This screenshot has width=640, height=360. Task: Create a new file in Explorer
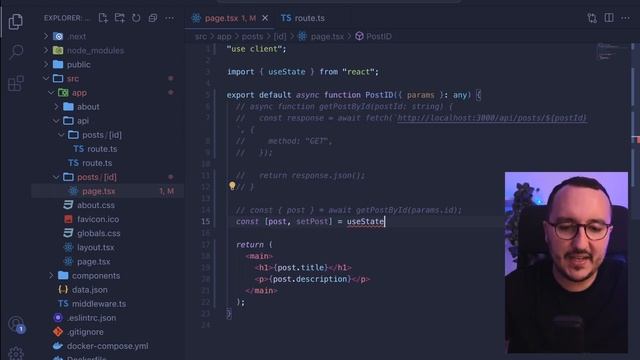(103, 18)
